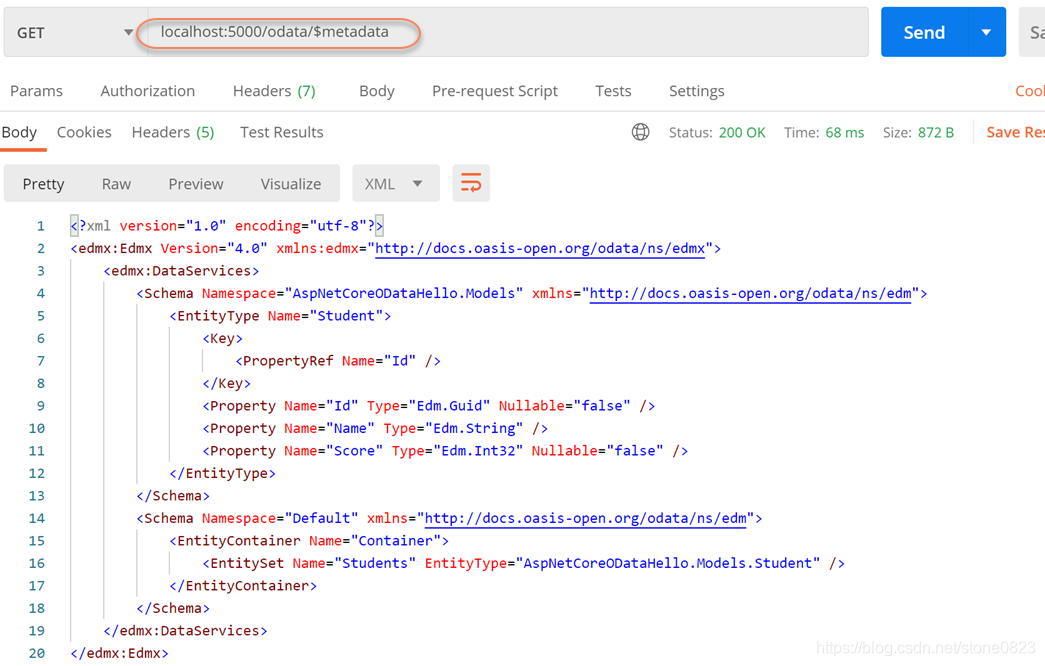This screenshot has width=1045, height=666.
Task: Click the Property "Name" Edm.String line
Action: coord(375,428)
